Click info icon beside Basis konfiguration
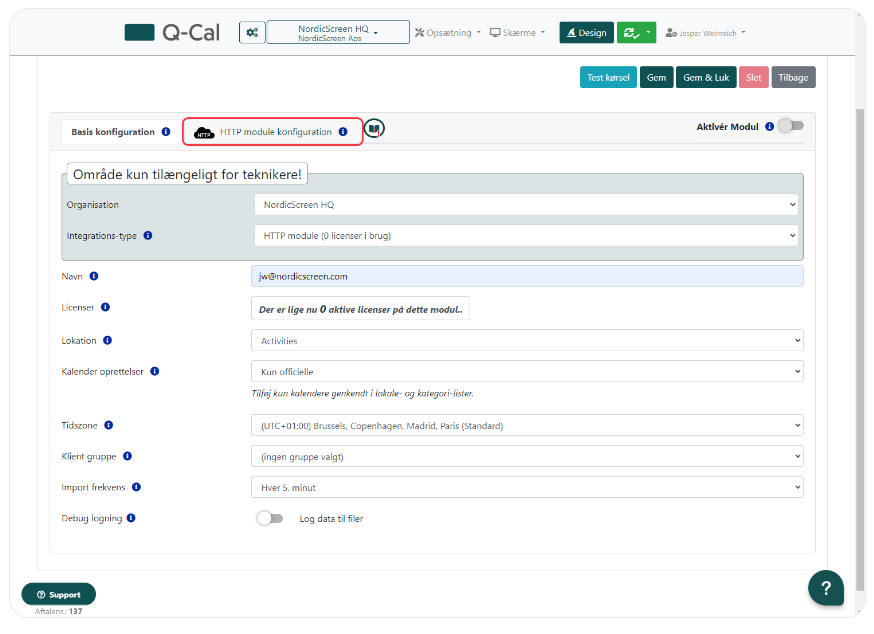This screenshot has height=634, width=874. 166,132
